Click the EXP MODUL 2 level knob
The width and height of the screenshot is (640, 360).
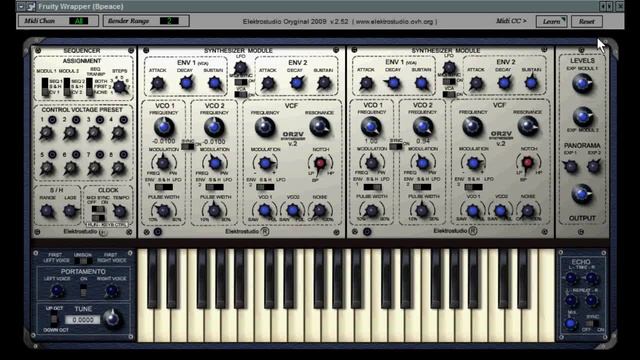tap(582, 117)
